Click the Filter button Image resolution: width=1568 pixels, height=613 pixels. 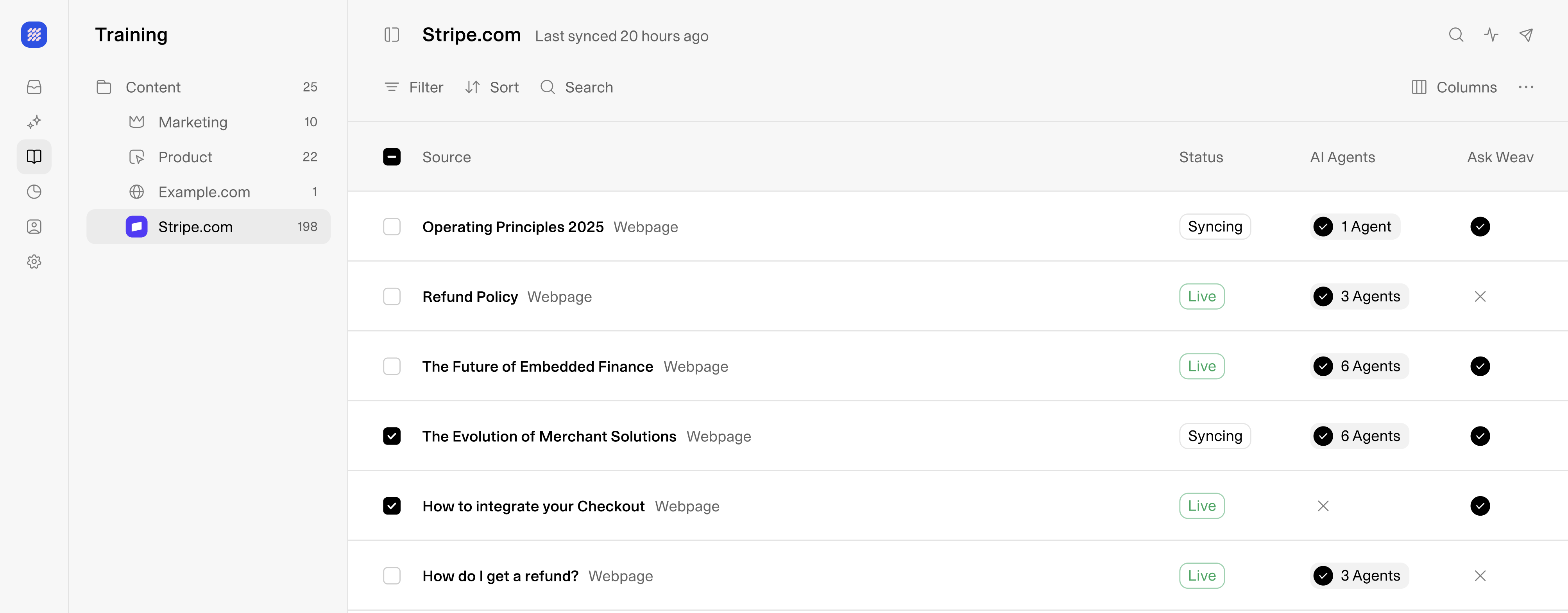click(413, 87)
